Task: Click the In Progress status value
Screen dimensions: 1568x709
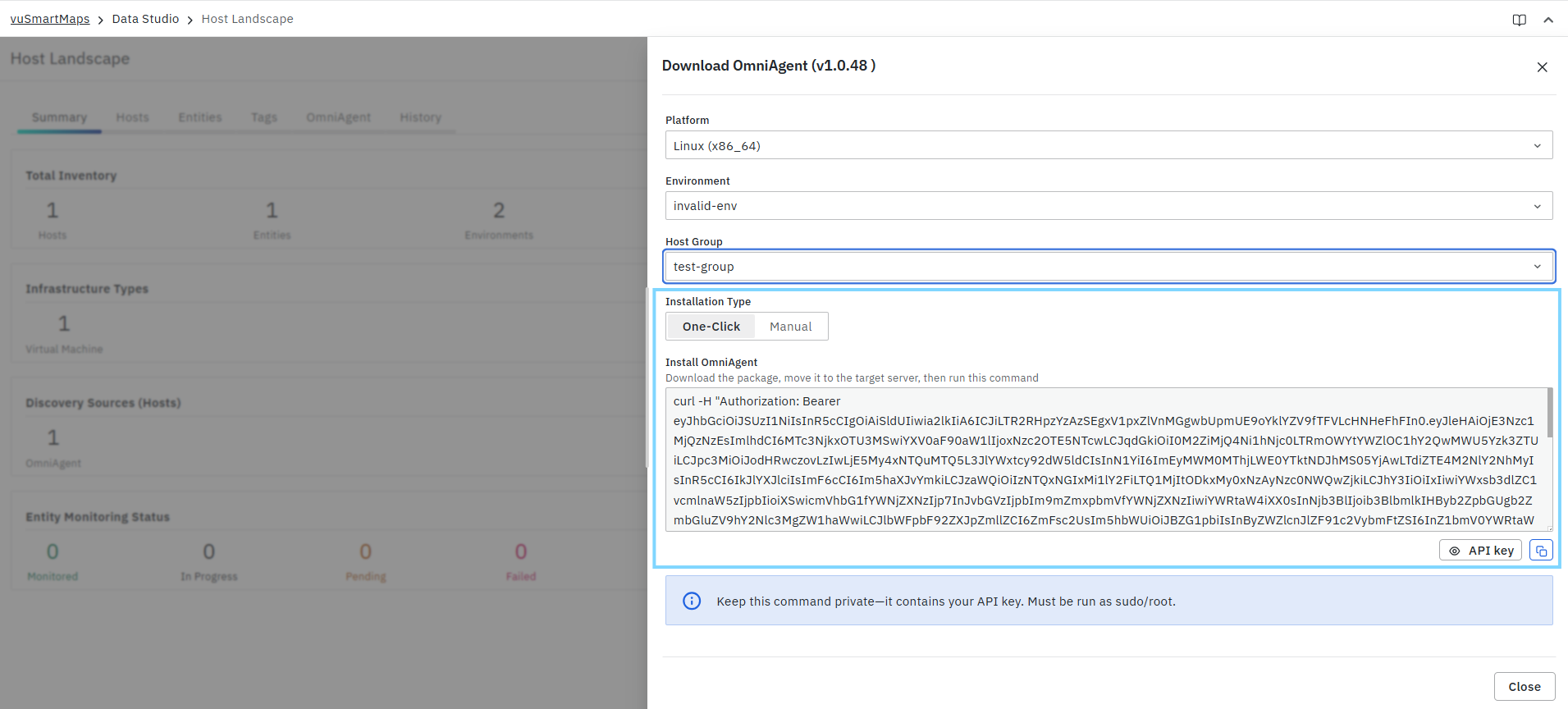Action: [208, 551]
